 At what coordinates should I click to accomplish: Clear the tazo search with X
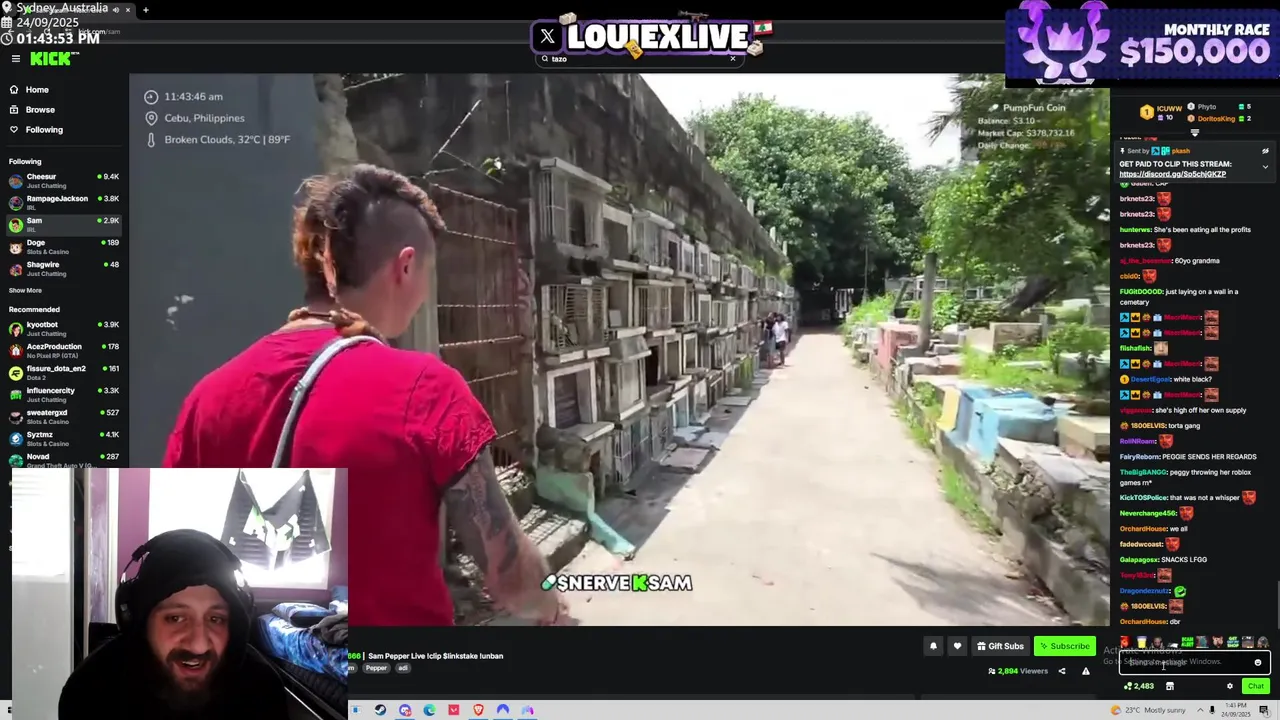732,59
